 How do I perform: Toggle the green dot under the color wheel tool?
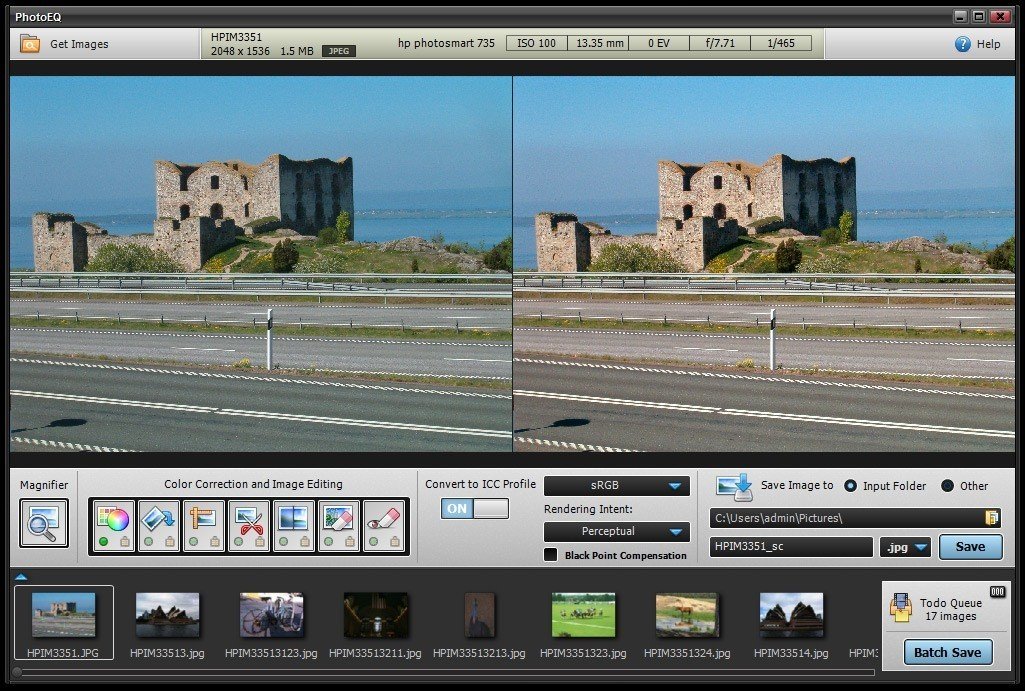tap(103, 542)
